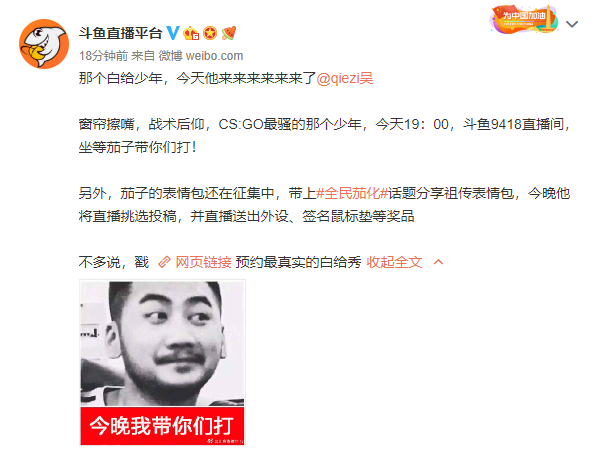
Task: Follow the 网页链接 web link
Action: click(203, 262)
